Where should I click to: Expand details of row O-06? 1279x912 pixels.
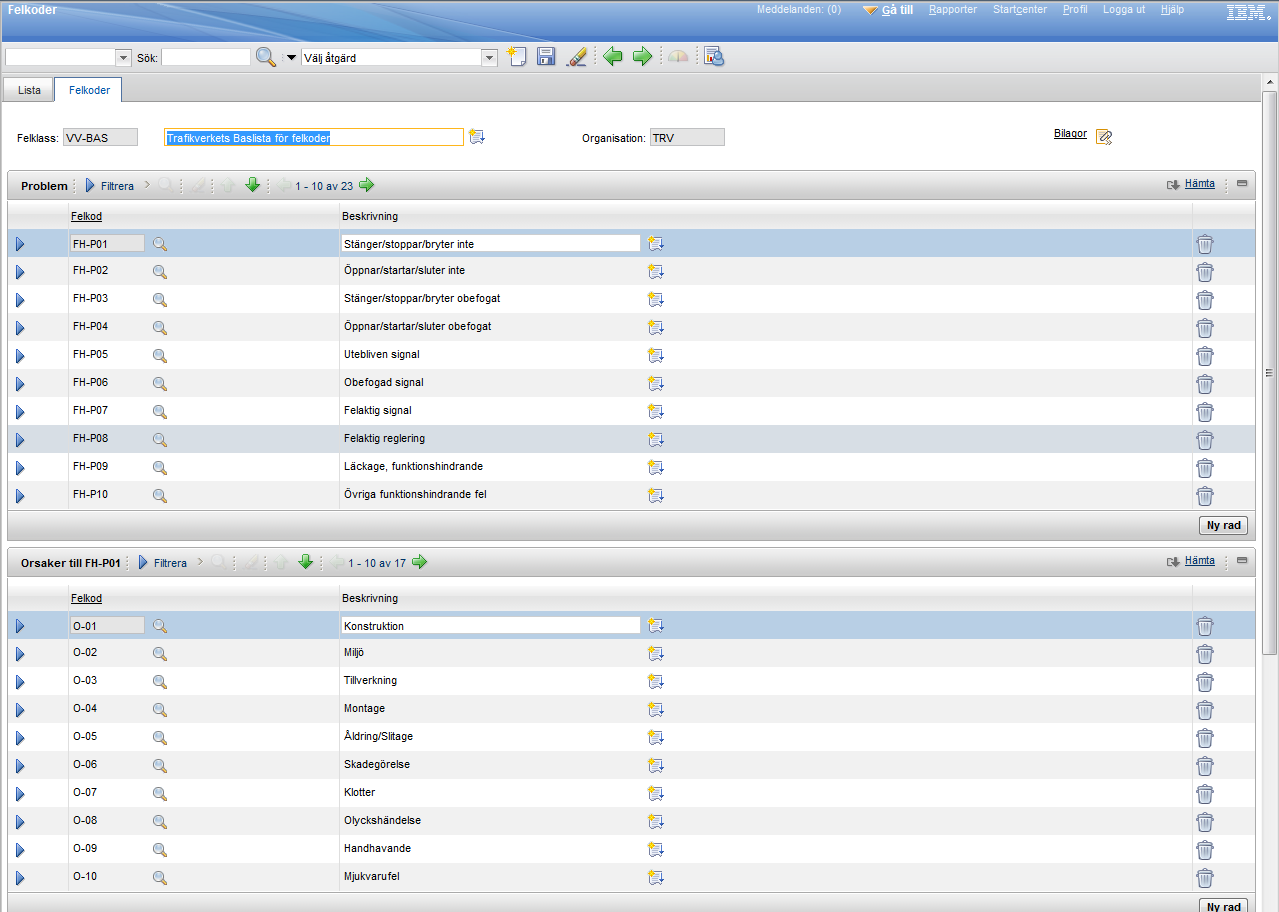click(x=20, y=766)
